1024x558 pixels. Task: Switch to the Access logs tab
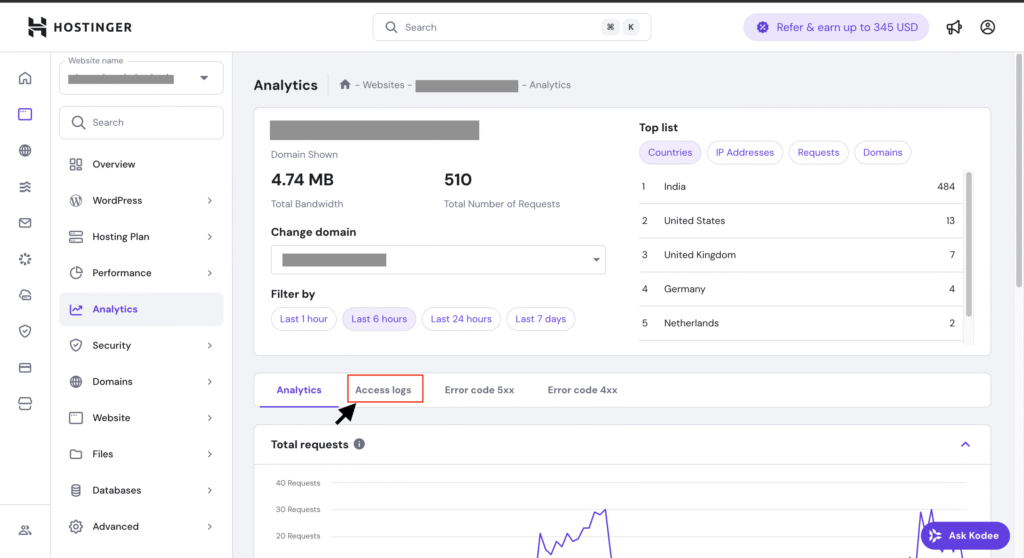click(383, 390)
